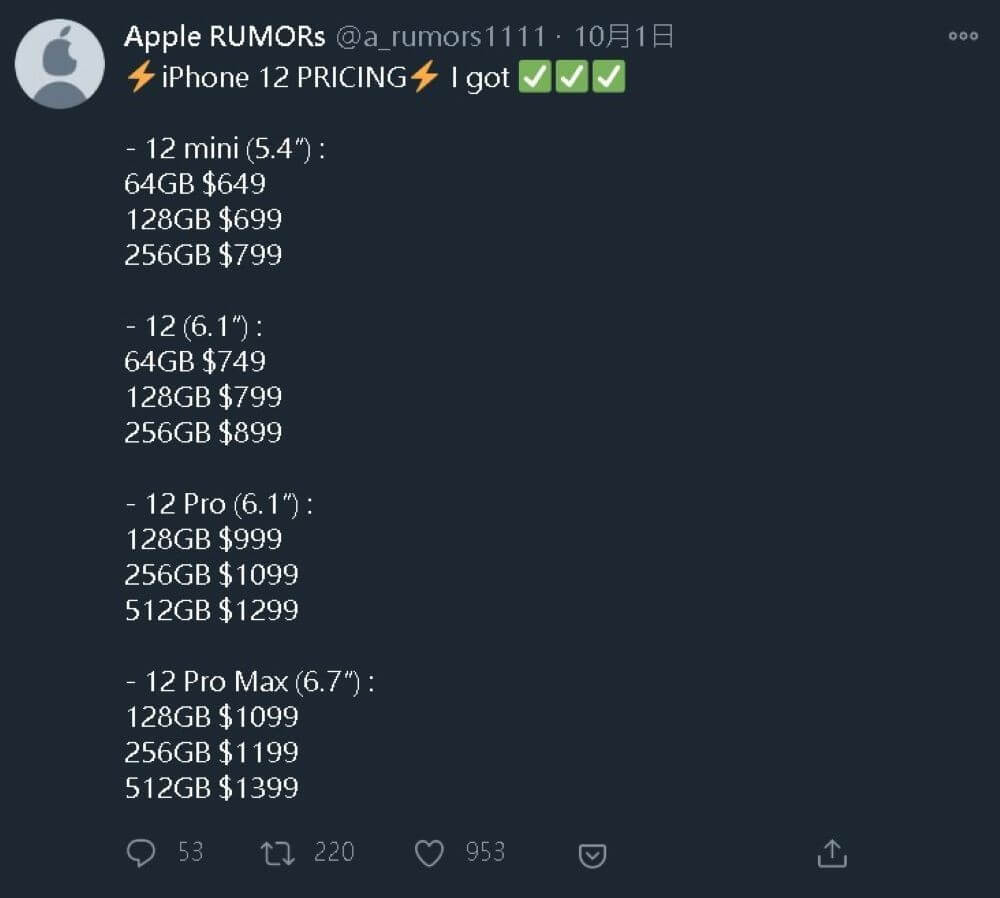Retweet this iPhone 12 pricing post
The width and height of the screenshot is (1000, 898).
click(x=277, y=853)
